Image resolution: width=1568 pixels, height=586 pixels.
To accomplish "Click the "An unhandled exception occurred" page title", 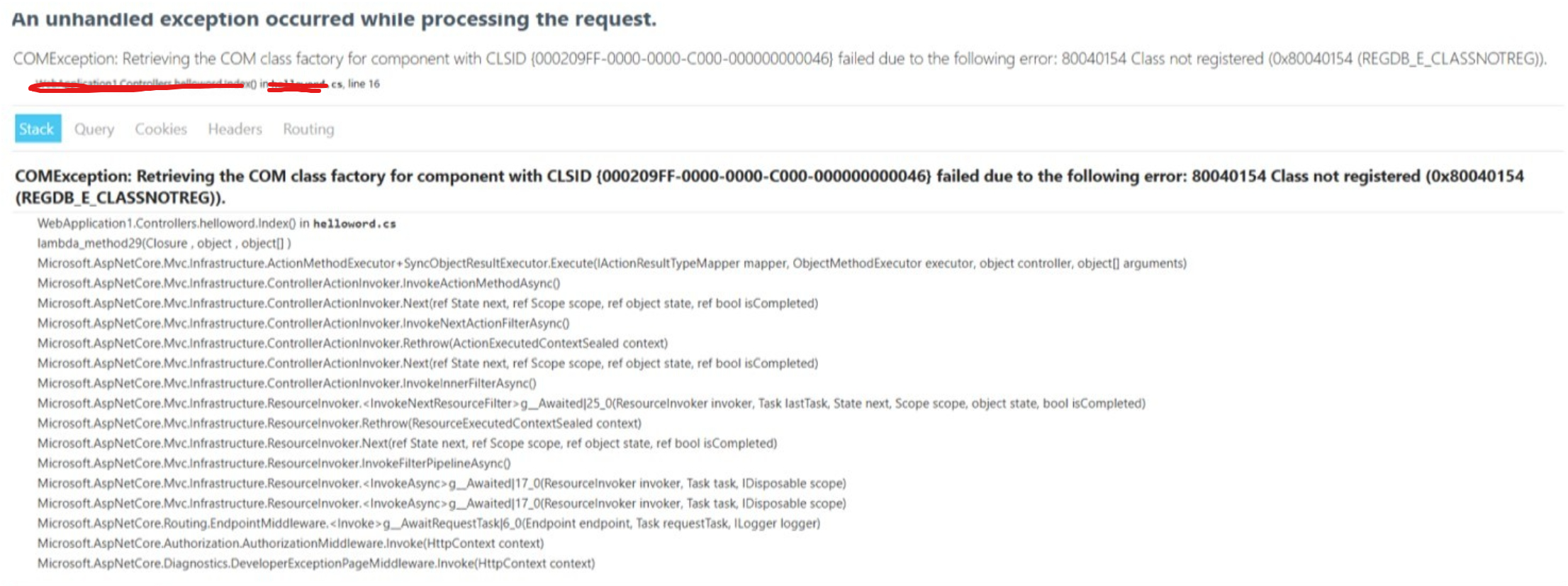I will pyautogui.click(x=334, y=19).
